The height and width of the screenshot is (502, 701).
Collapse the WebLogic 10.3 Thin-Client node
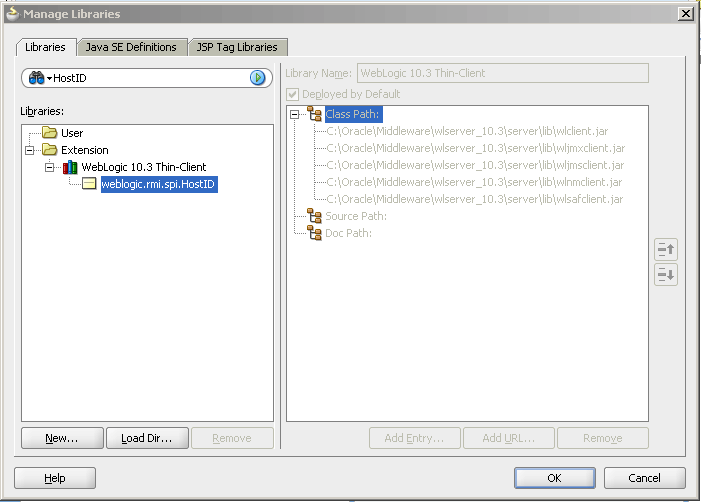tap(50, 167)
